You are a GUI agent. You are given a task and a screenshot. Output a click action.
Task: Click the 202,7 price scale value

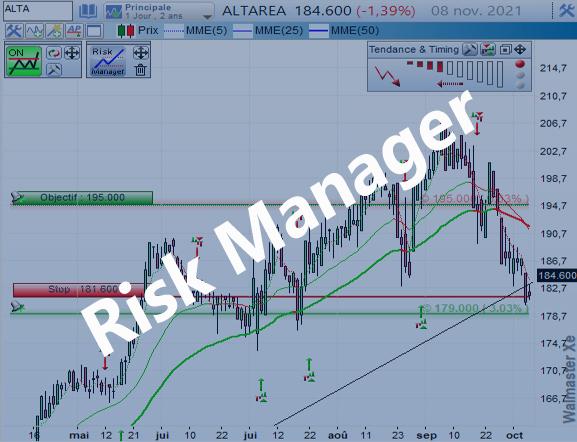553,151
